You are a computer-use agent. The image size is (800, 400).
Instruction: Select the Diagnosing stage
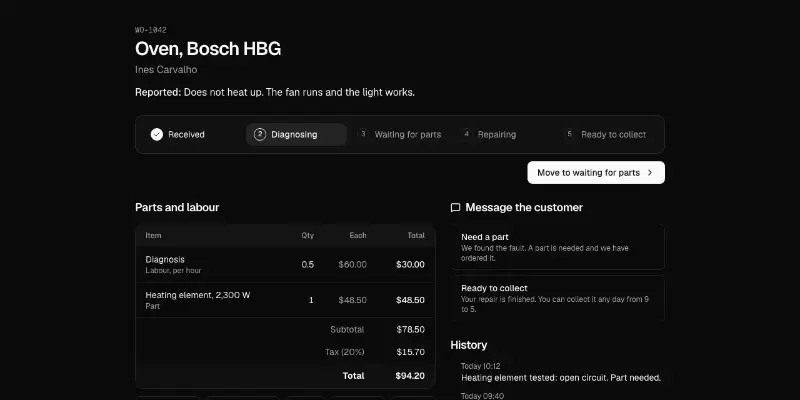(296, 135)
